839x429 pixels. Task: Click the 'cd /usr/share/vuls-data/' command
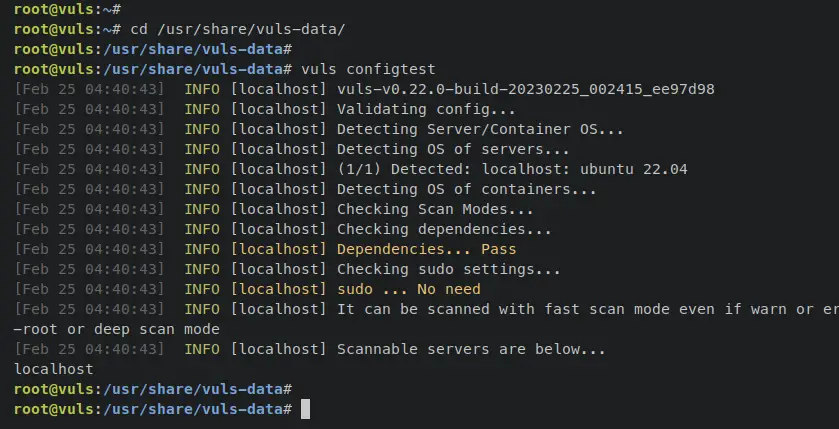coord(238,29)
